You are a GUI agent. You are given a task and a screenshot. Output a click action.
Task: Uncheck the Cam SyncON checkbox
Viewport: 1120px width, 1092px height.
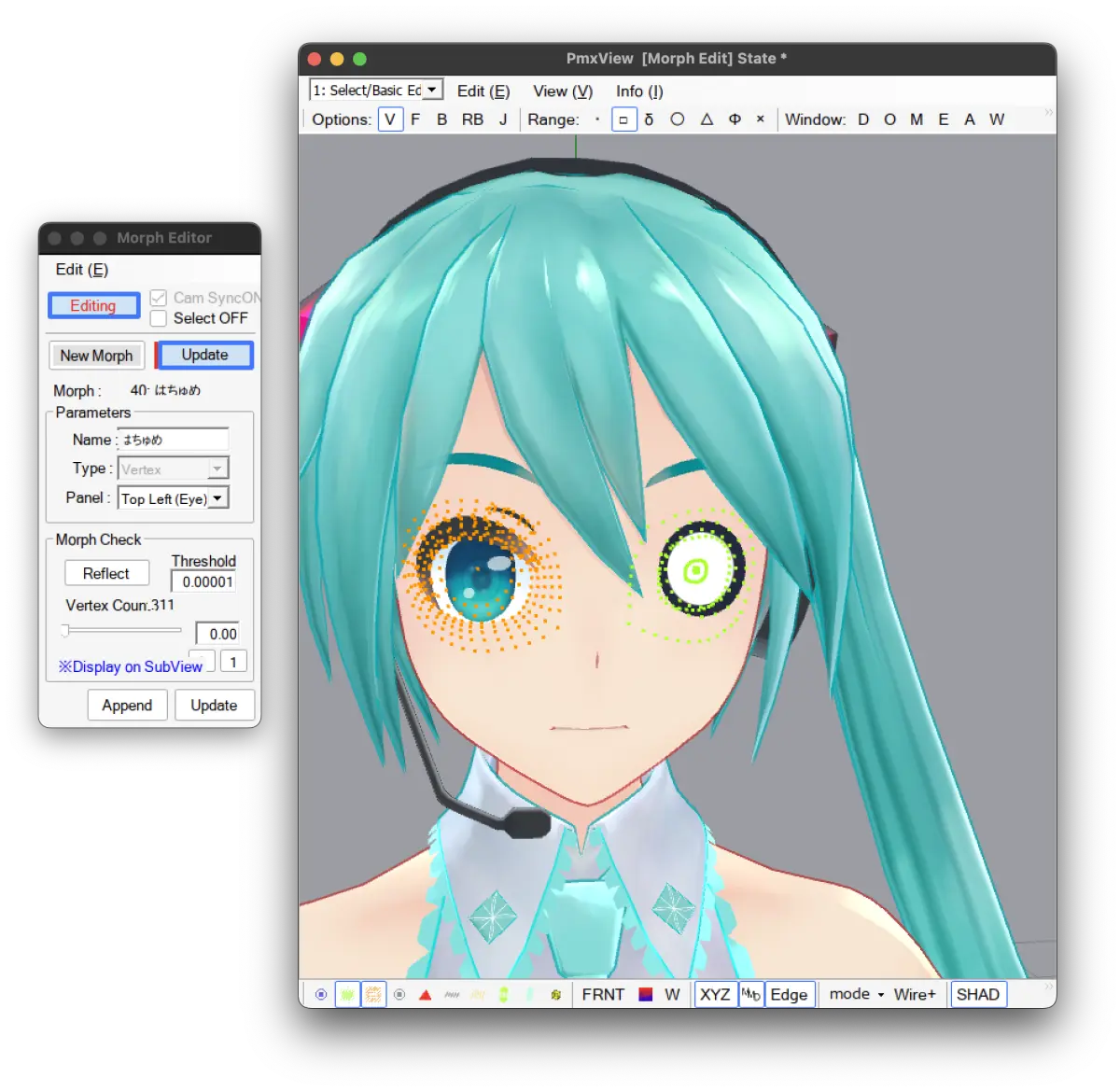[x=159, y=298]
